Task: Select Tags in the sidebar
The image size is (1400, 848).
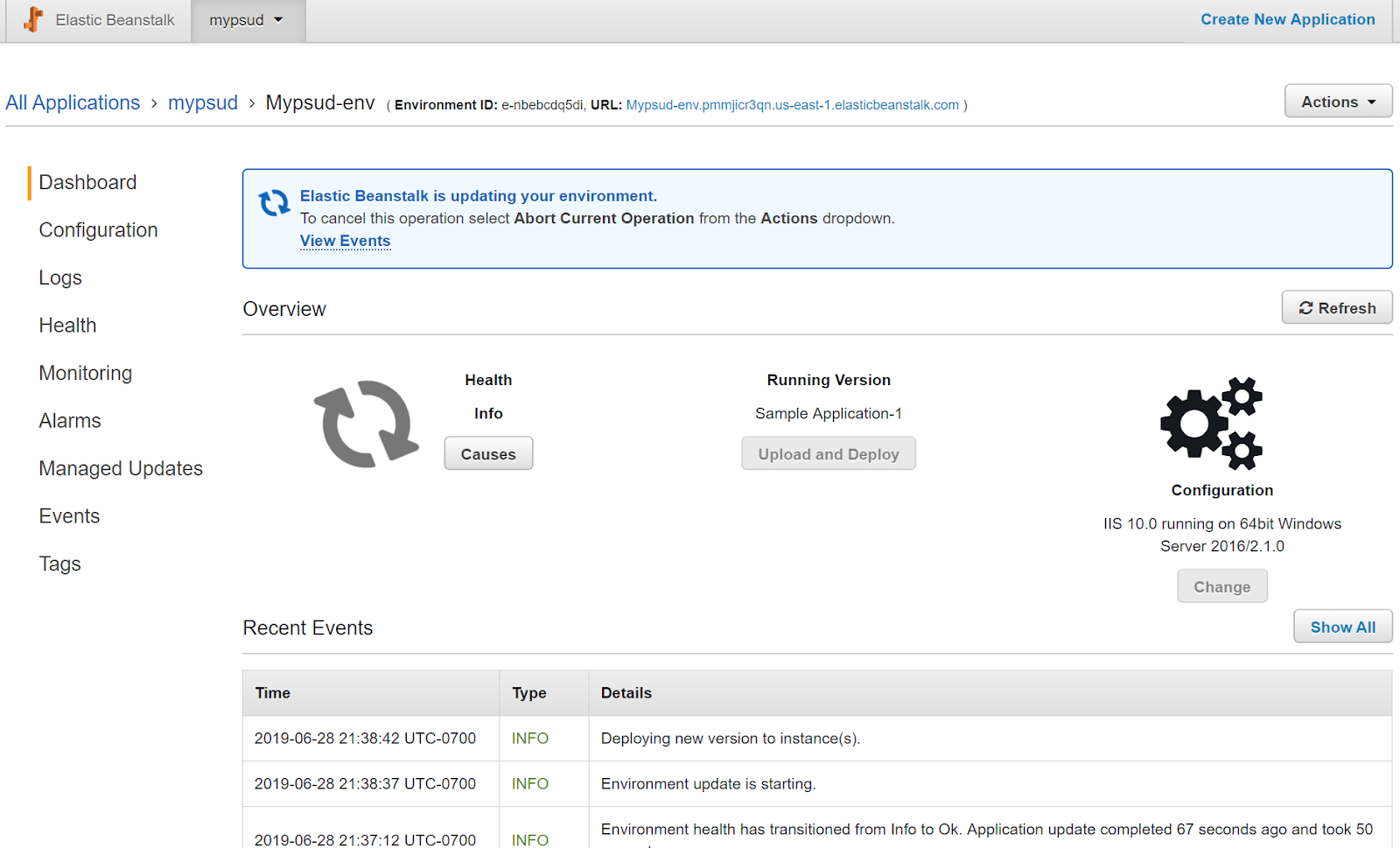Action: point(59,564)
